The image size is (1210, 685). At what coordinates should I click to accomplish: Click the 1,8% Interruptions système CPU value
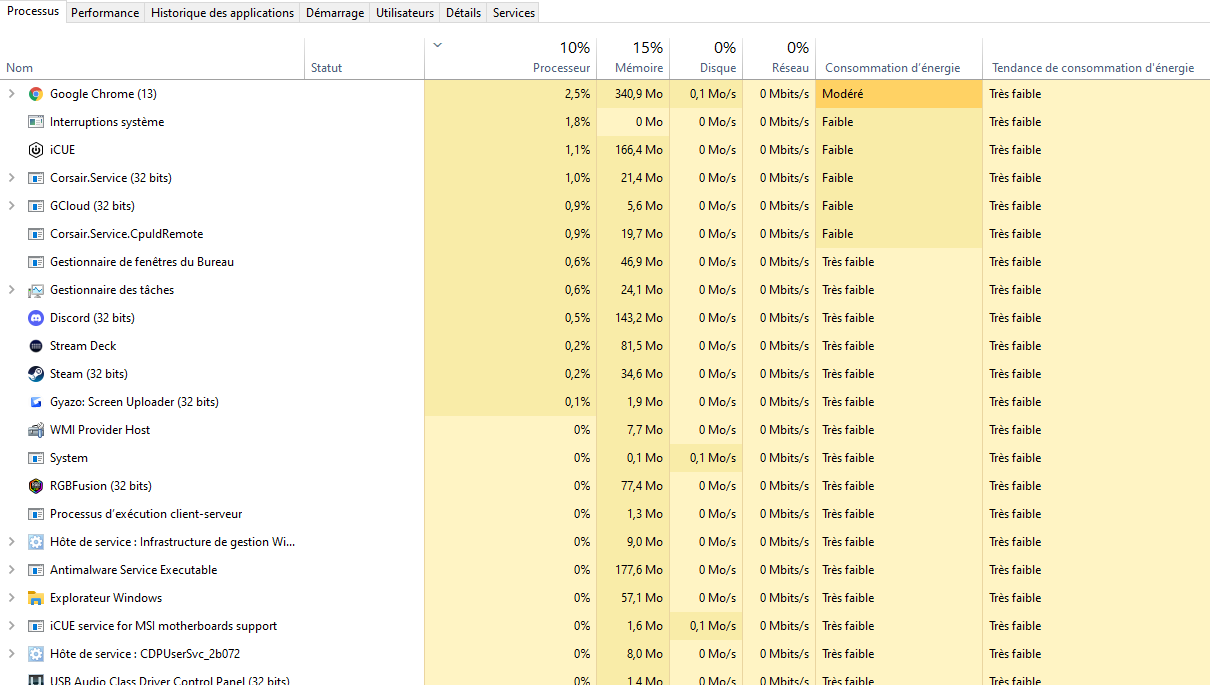tap(577, 122)
